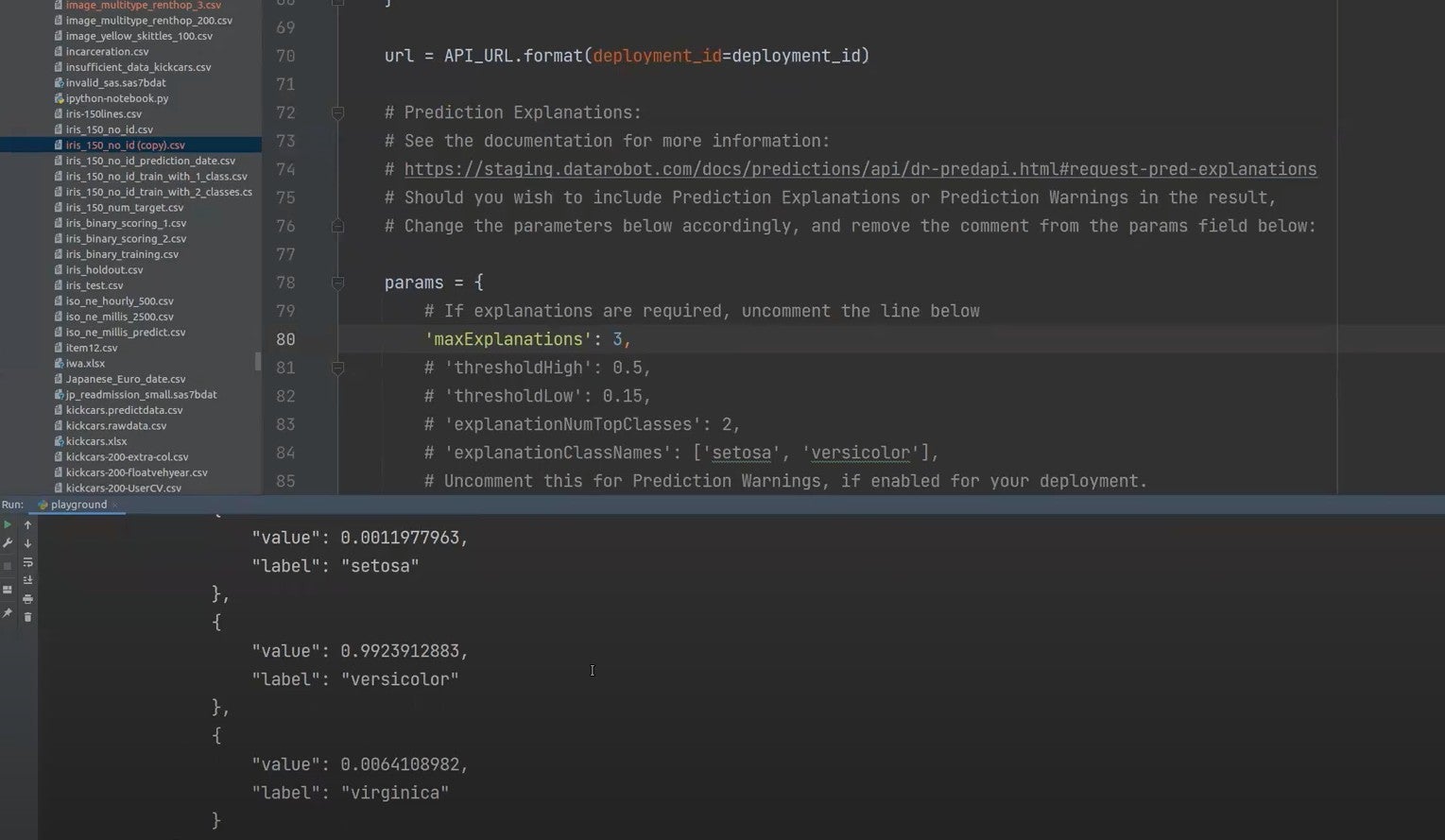Viewport: 1445px width, 840px height.
Task: Collapse the params block at line 78
Action: tap(337, 283)
